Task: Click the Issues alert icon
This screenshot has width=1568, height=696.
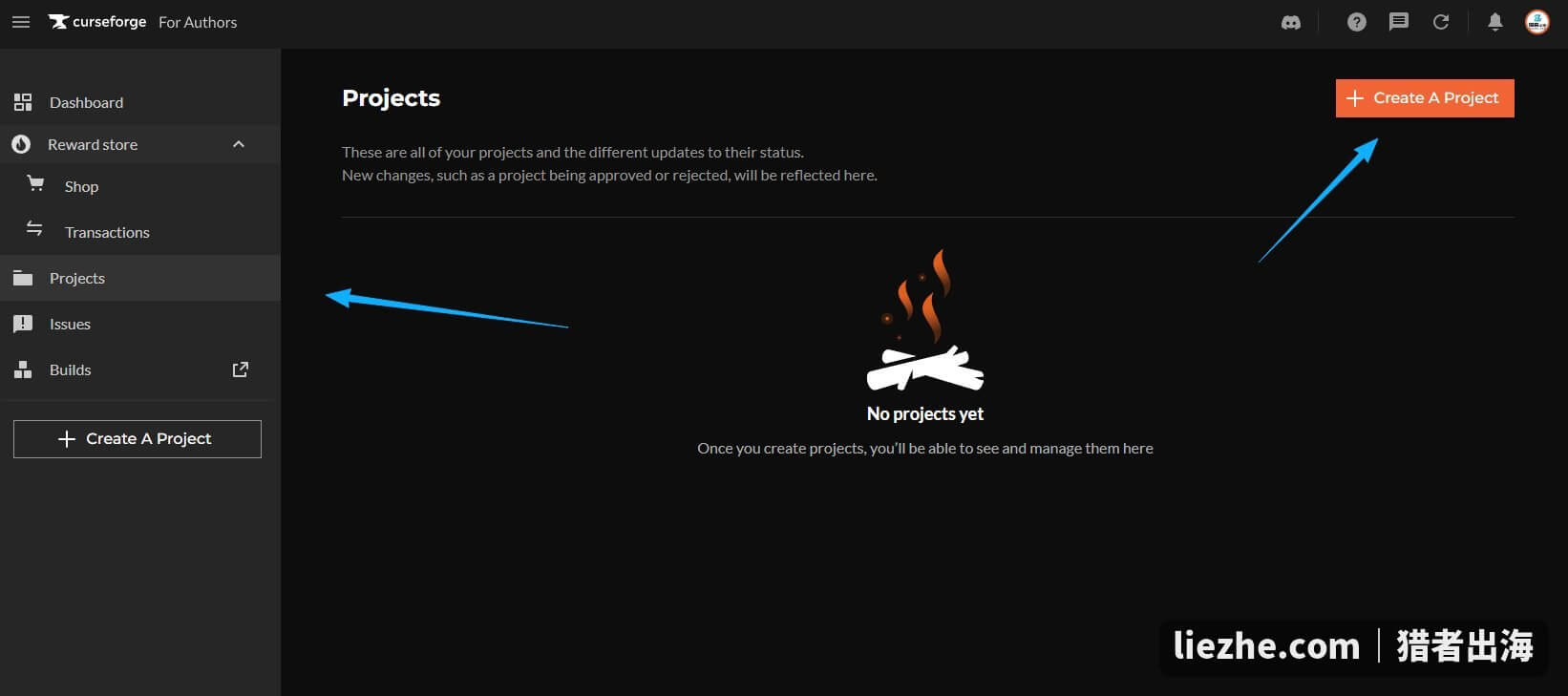Action: (23, 324)
